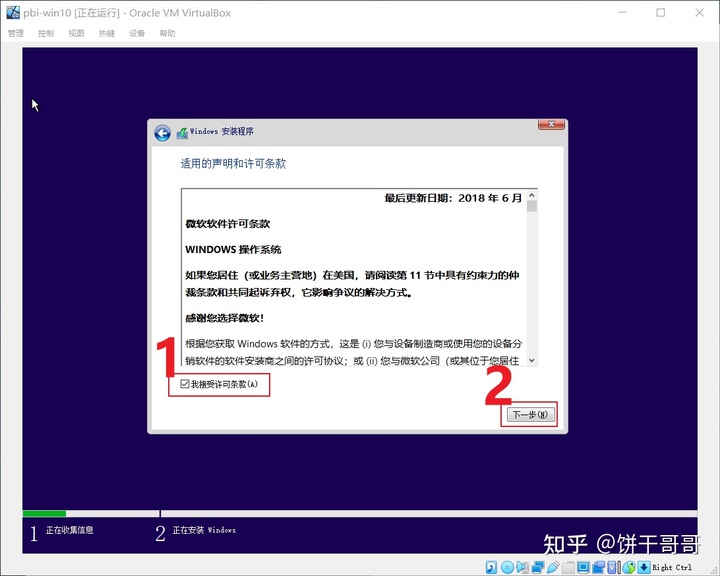
Task: Click the Windows 安装程序 dialog title
Action: pos(222,131)
